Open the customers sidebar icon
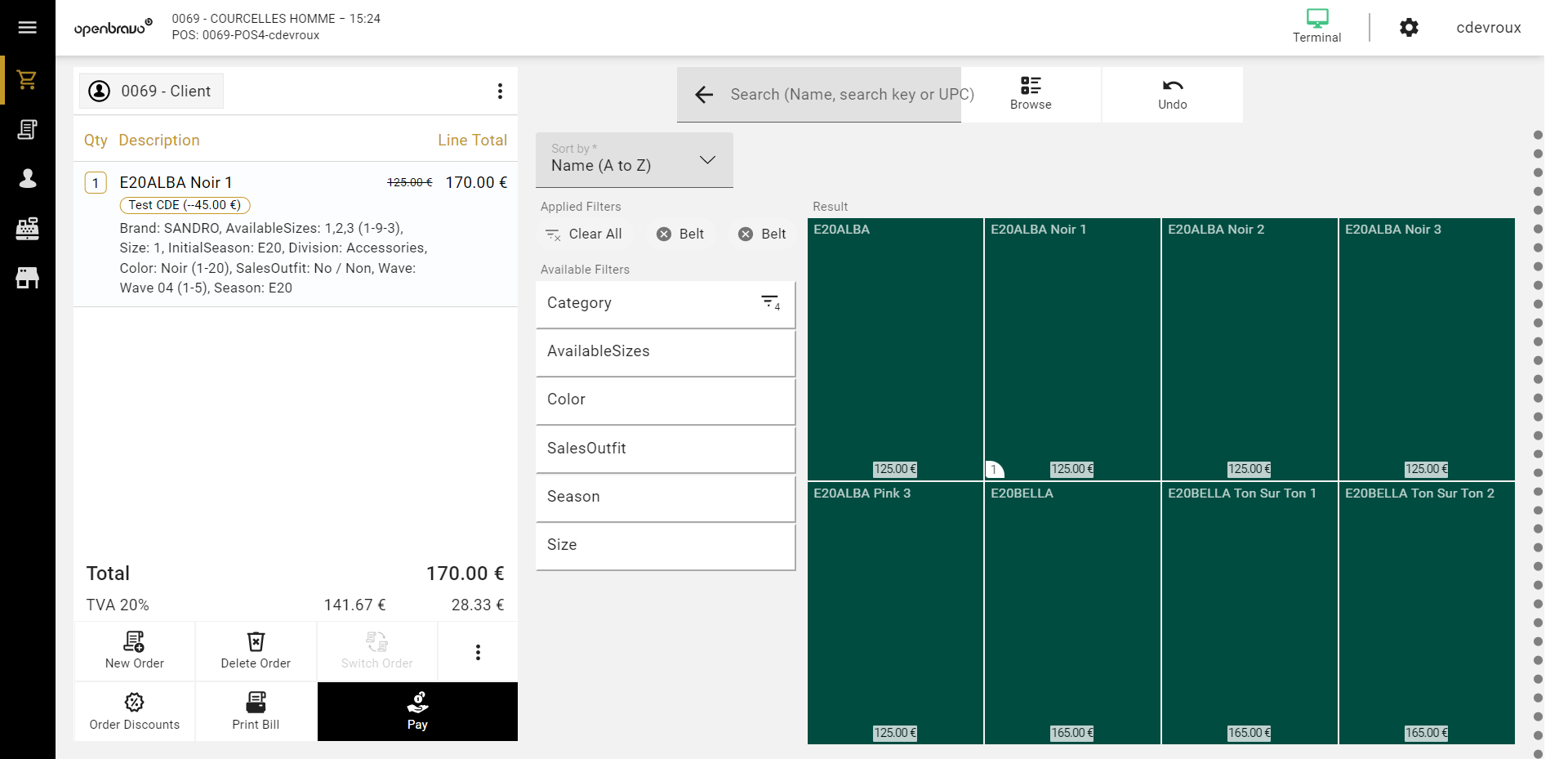The height and width of the screenshot is (759, 1568). tap(27, 179)
